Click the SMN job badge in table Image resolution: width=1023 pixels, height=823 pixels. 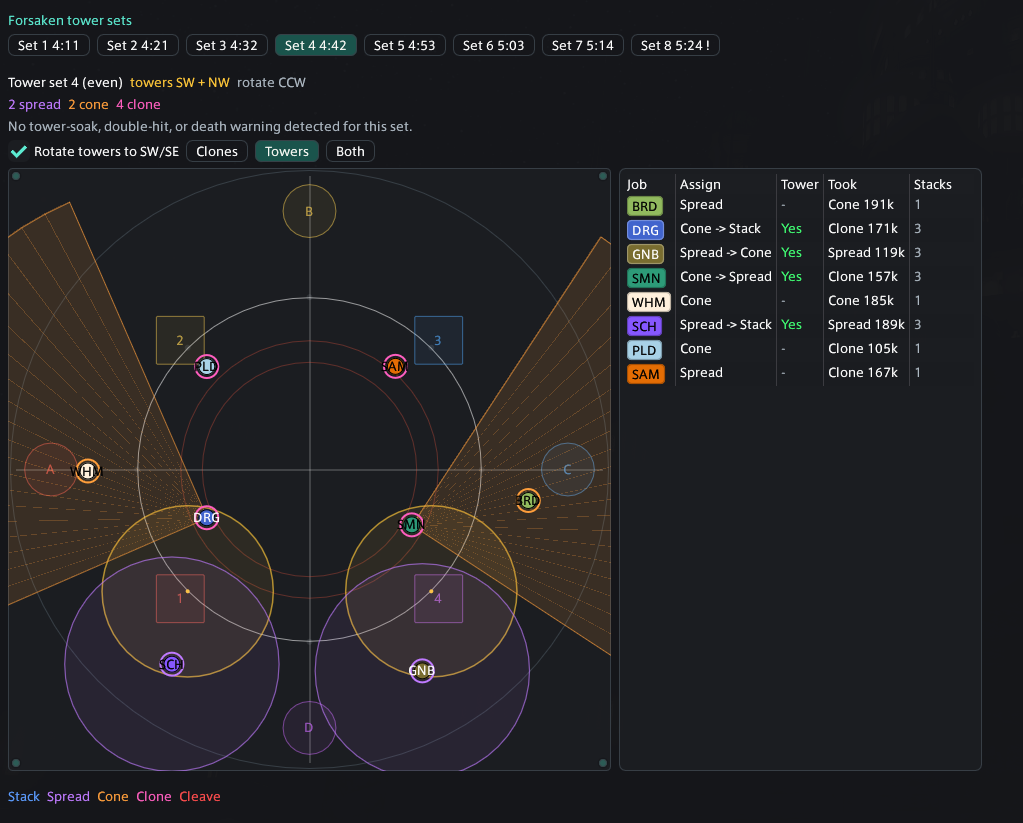click(x=646, y=279)
